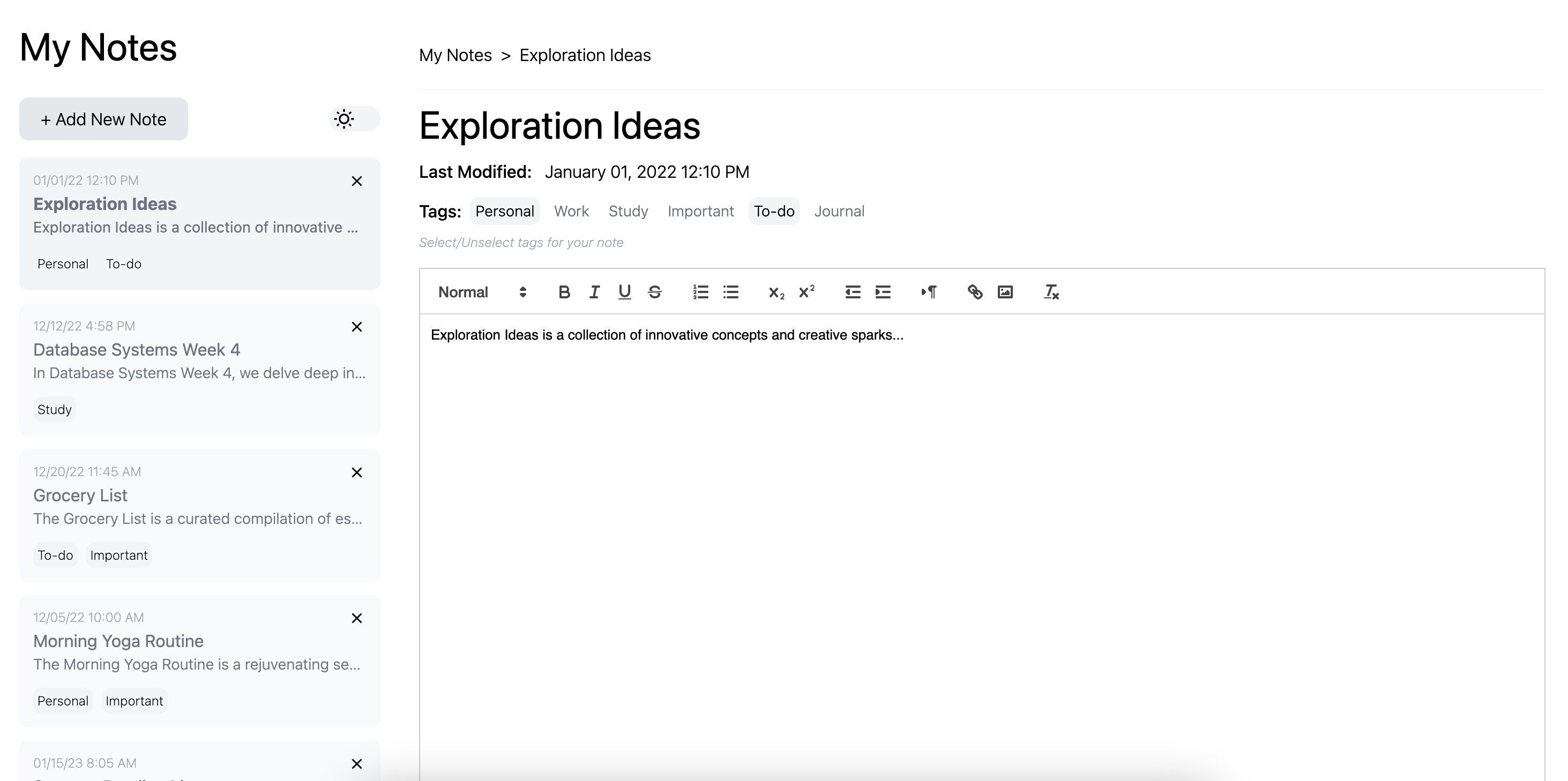Increase indent of the paragraph
Image resolution: width=1568 pixels, height=781 pixels.
point(883,292)
